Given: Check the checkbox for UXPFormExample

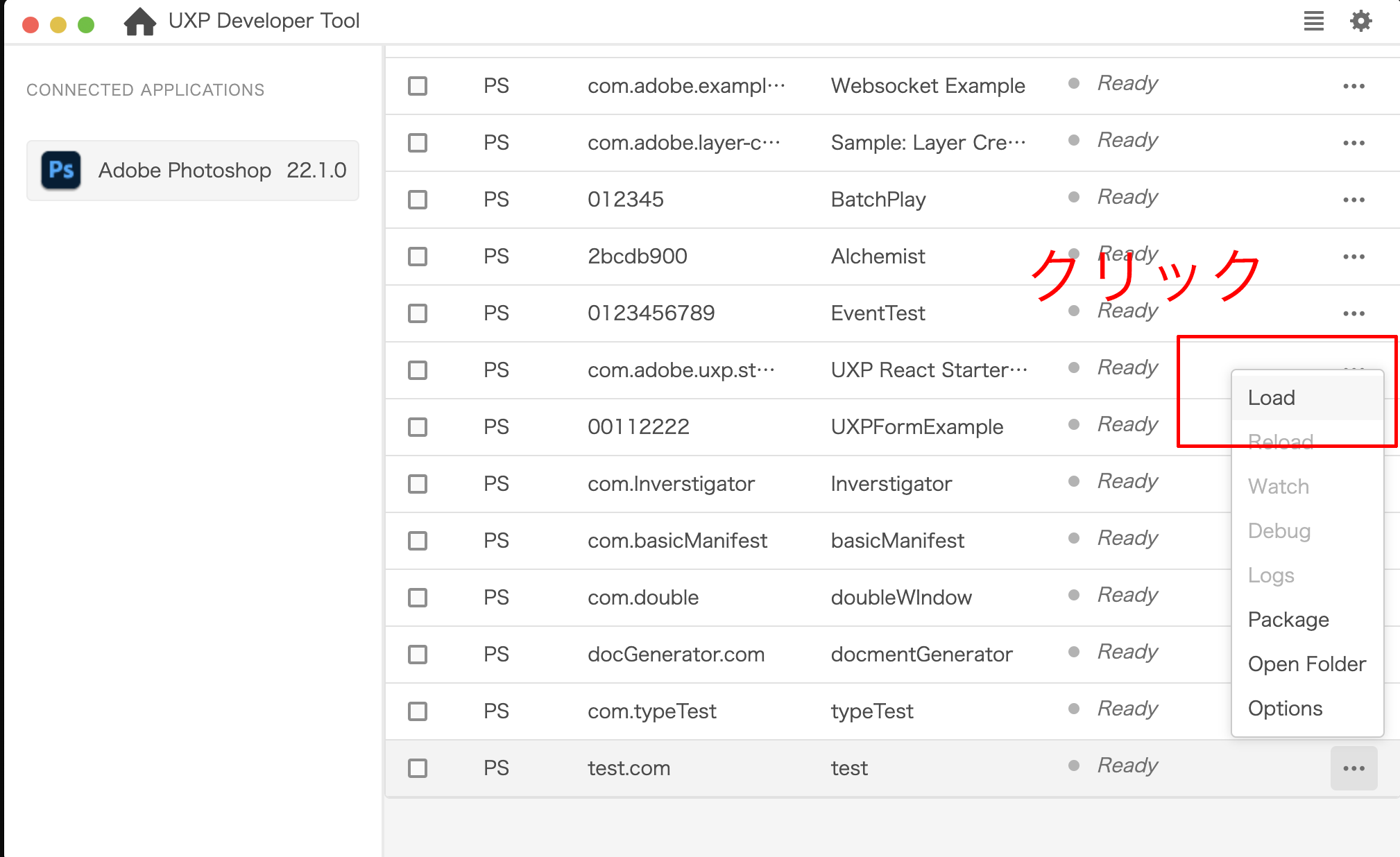Looking at the screenshot, I should [417, 427].
